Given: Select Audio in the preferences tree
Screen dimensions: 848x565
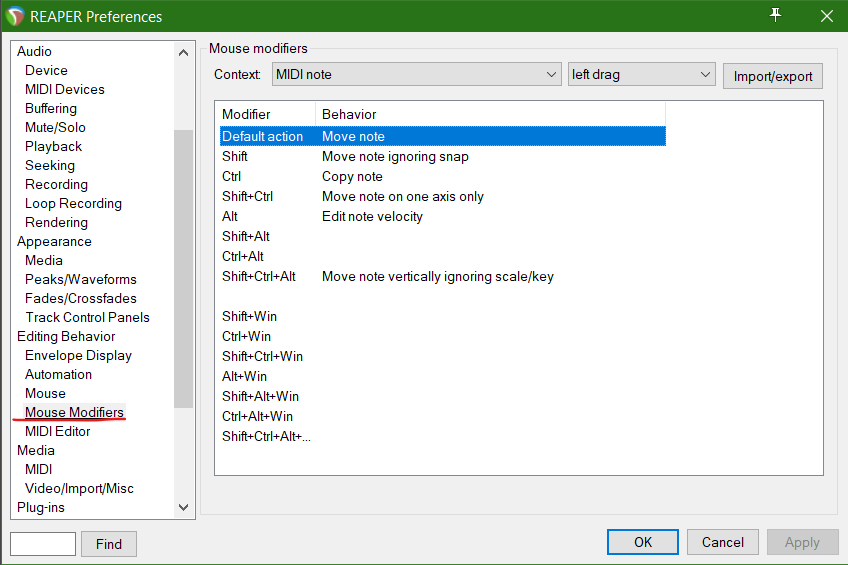Looking at the screenshot, I should coord(34,51).
